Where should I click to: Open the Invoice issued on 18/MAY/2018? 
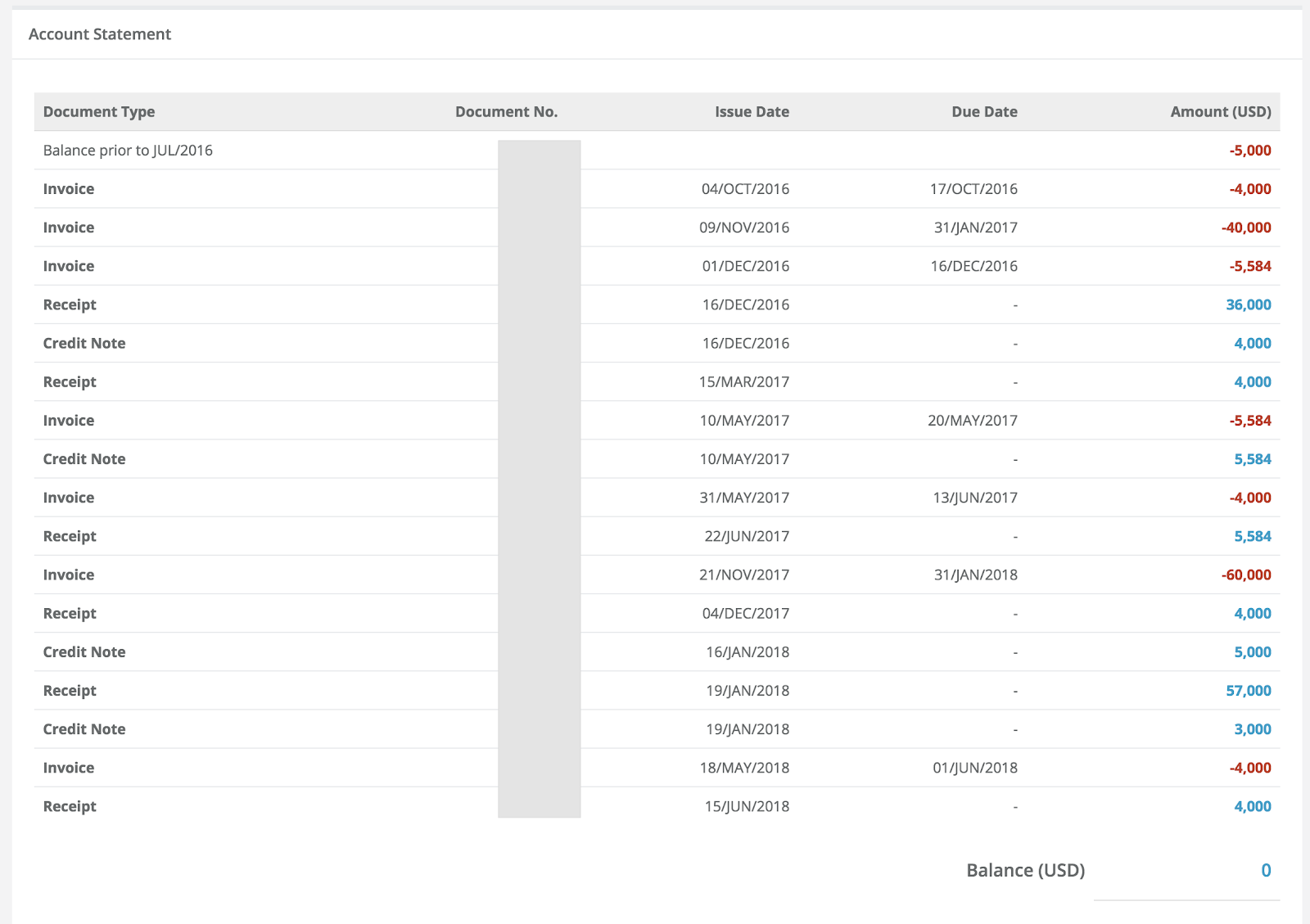click(69, 768)
